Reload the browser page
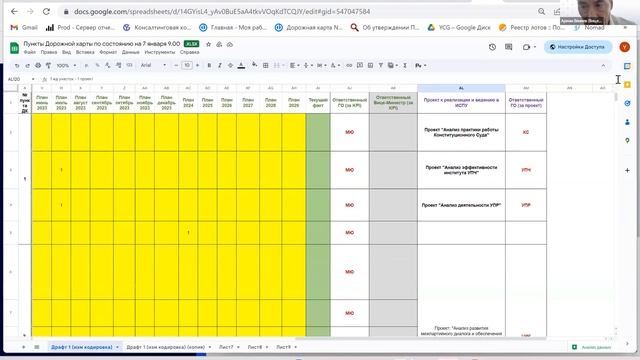This screenshot has width=640, height=360. [46, 11]
